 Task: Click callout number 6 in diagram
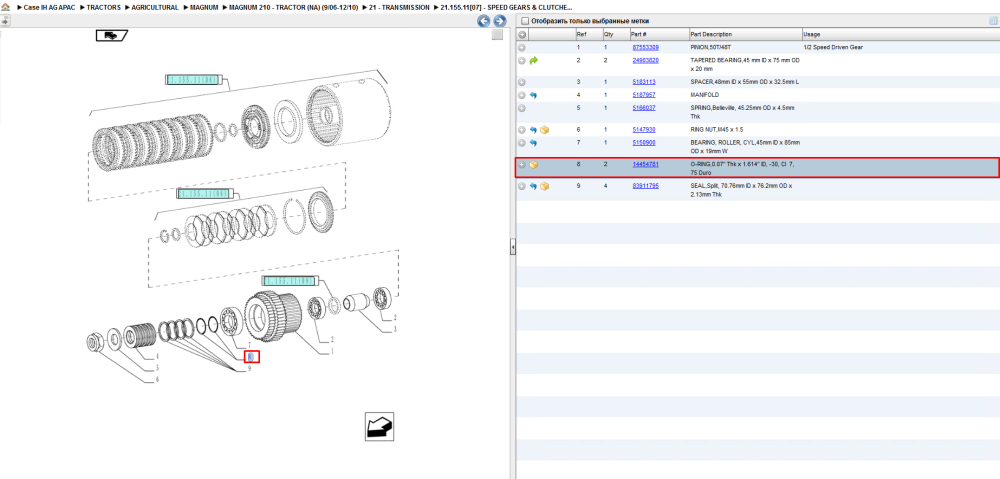click(x=157, y=380)
